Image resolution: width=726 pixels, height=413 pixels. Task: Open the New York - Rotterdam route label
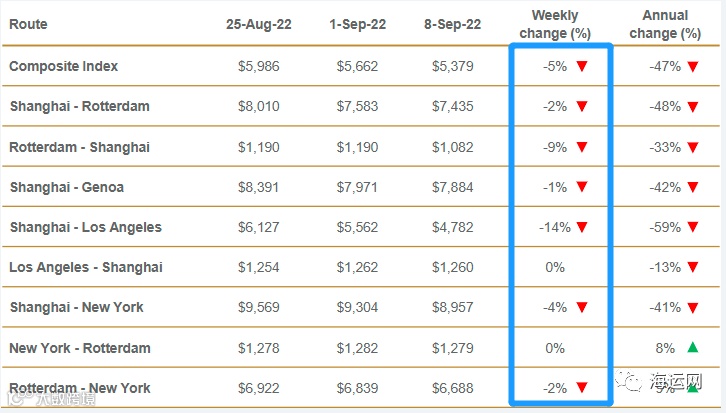[79, 348]
